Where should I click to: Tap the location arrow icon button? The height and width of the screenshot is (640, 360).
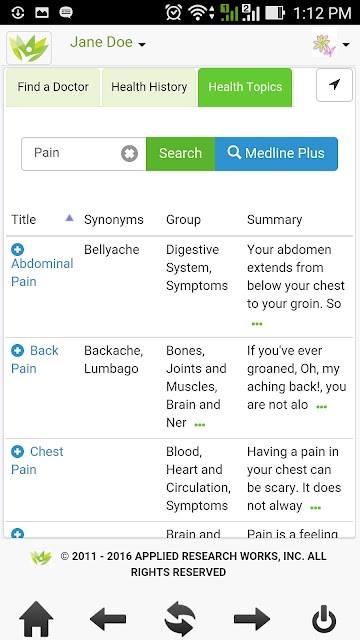coord(334,85)
